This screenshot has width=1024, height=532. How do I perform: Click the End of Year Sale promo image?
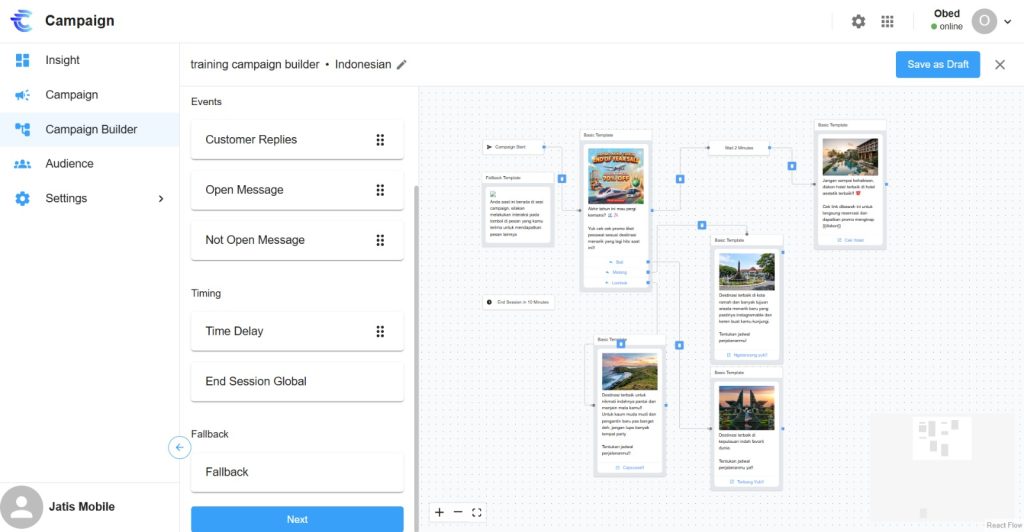click(615, 176)
